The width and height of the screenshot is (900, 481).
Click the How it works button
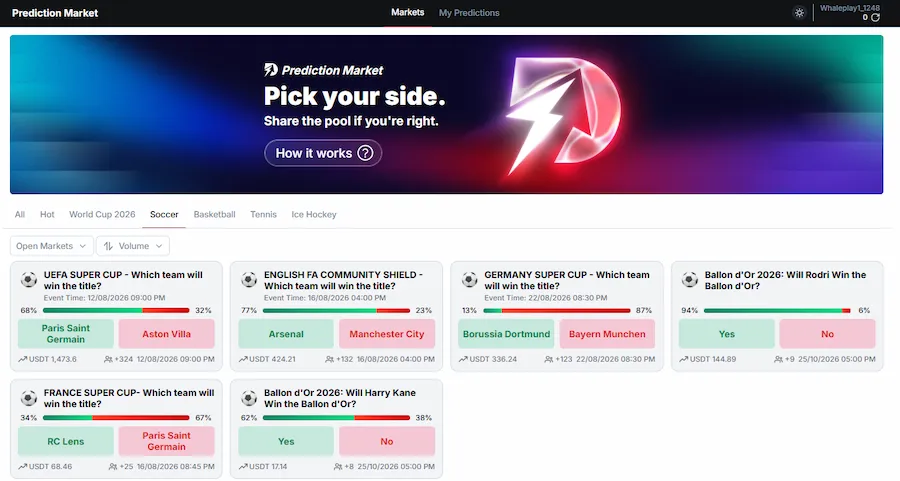(x=323, y=153)
